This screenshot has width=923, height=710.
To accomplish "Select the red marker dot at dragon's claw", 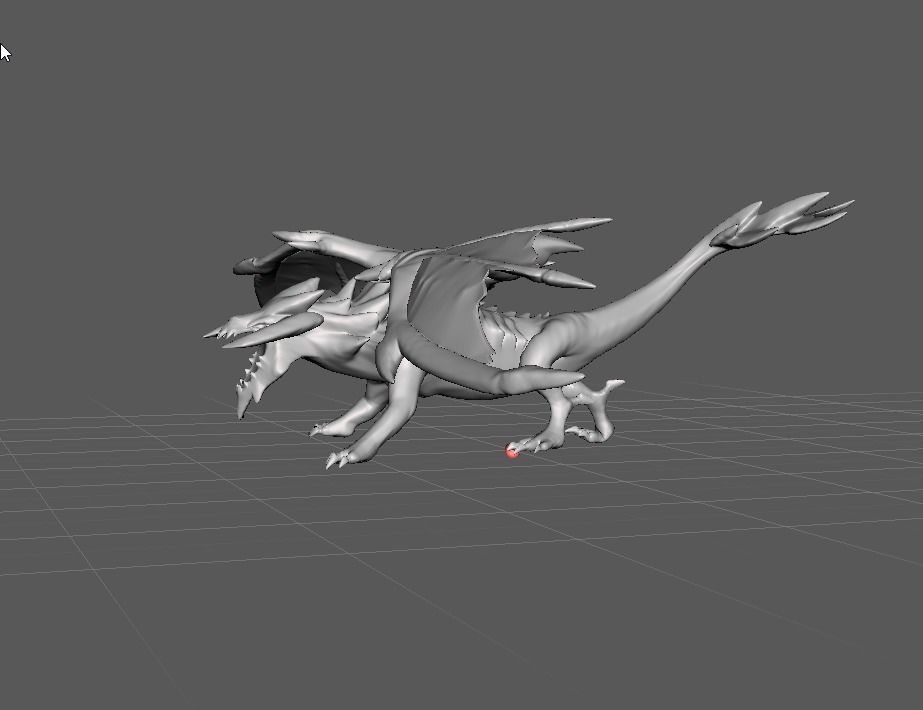I will pos(512,452).
